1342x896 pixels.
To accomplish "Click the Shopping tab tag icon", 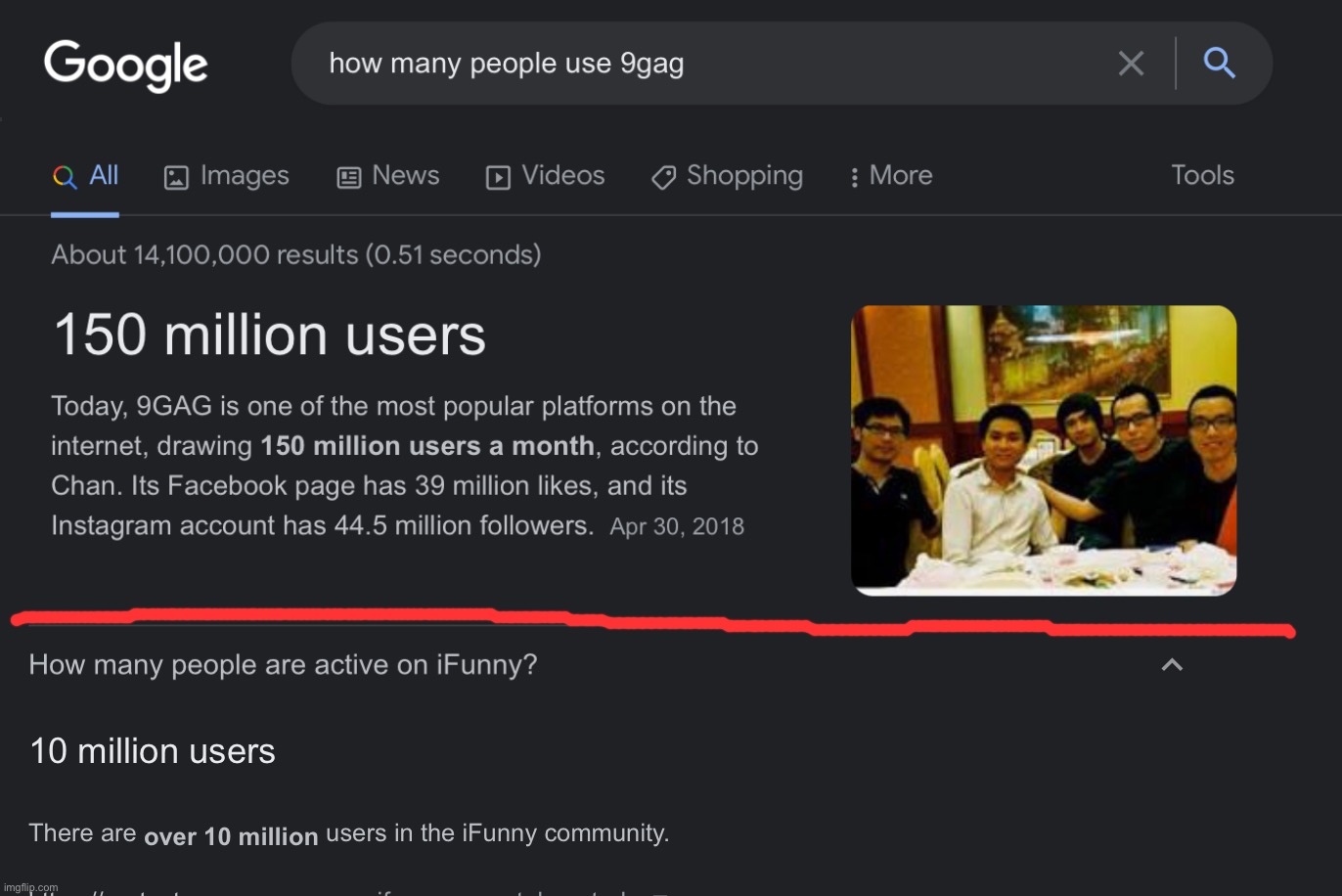I will [663, 177].
